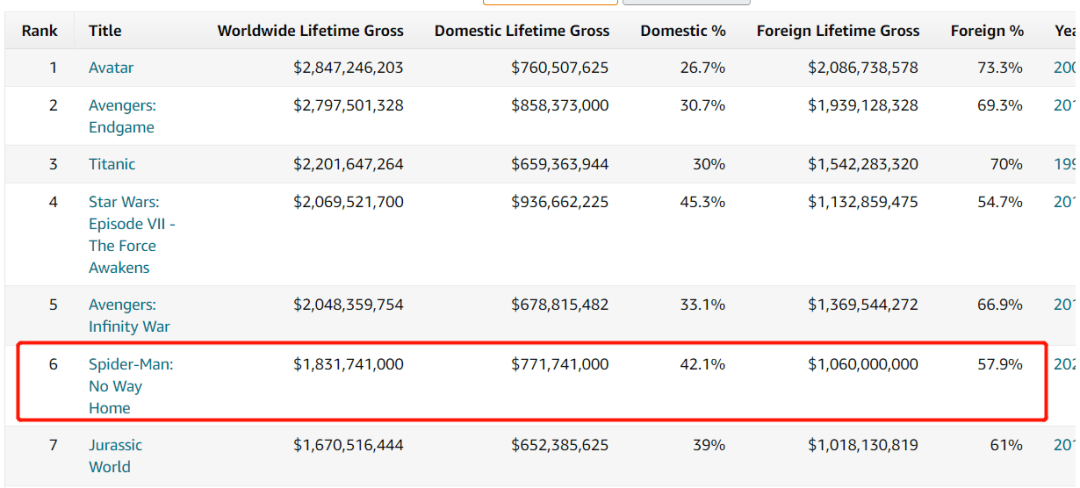The width and height of the screenshot is (1080, 488).
Task: Select the 42.1% domestic percentage cell
Action: 703,364
